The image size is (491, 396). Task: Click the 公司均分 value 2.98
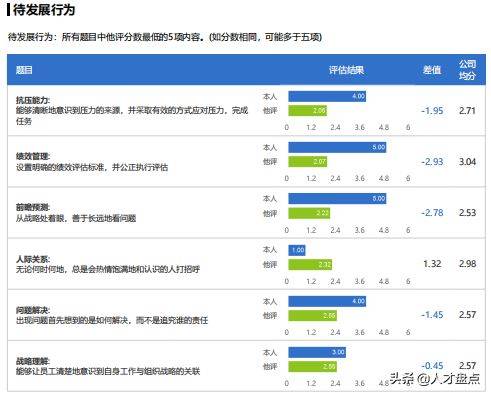click(467, 264)
